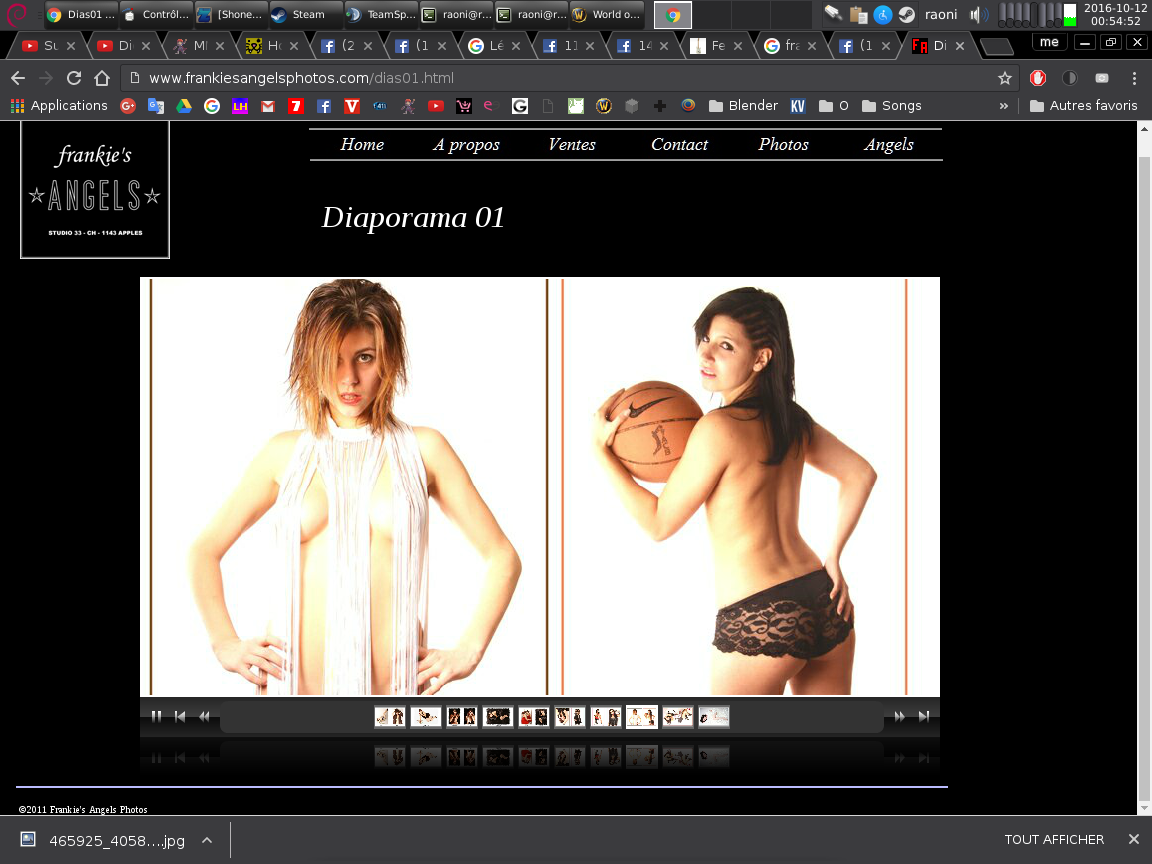Screen dimensions: 1152x864
Task: Open the Photos menu item
Action: pos(783,145)
